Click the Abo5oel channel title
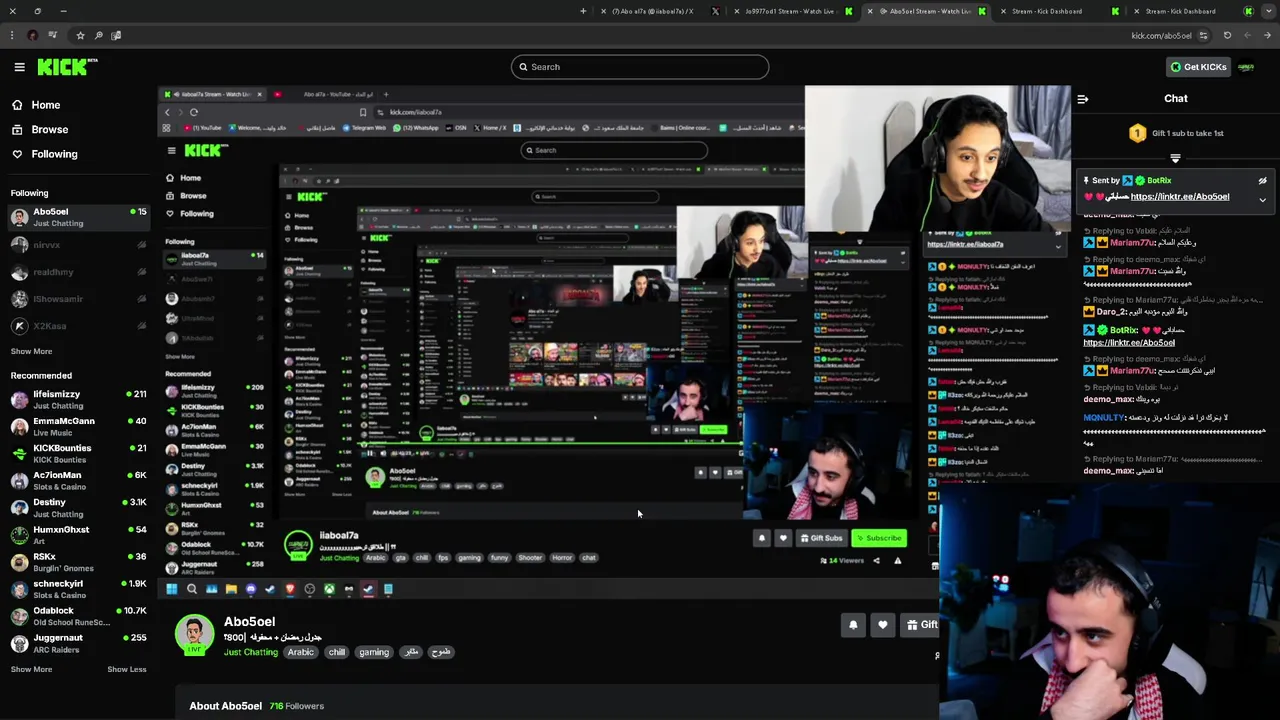The width and height of the screenshot is (1280, 720). 249,622
